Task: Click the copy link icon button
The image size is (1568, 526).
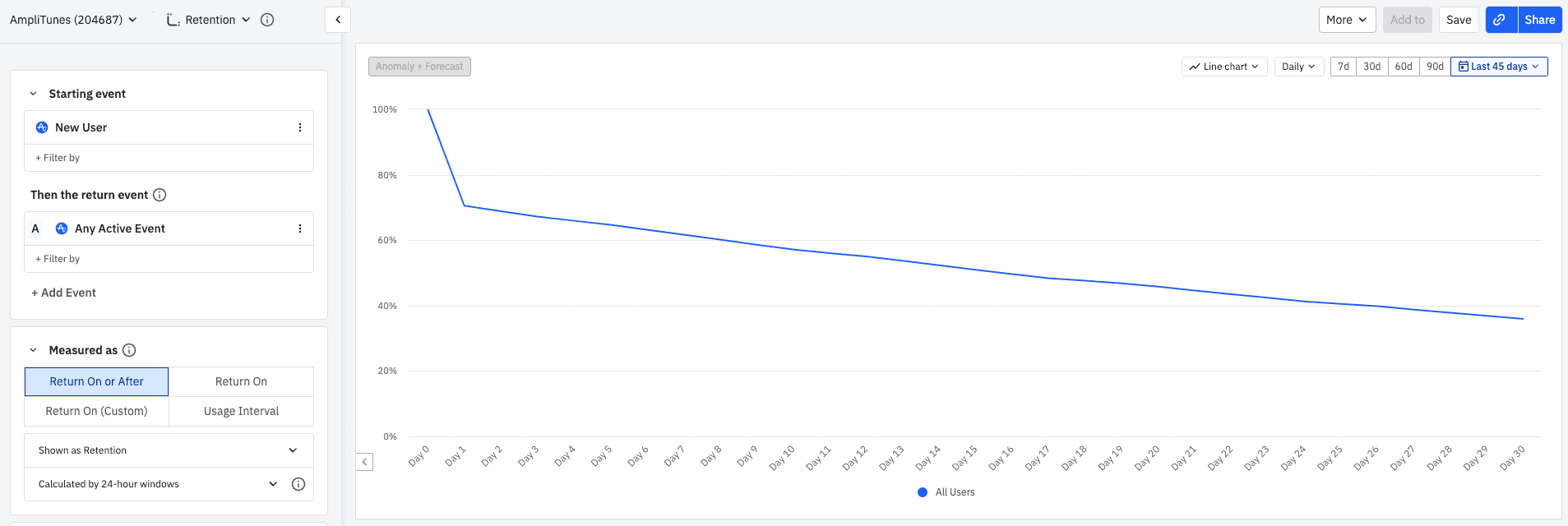Action: 1501,20
